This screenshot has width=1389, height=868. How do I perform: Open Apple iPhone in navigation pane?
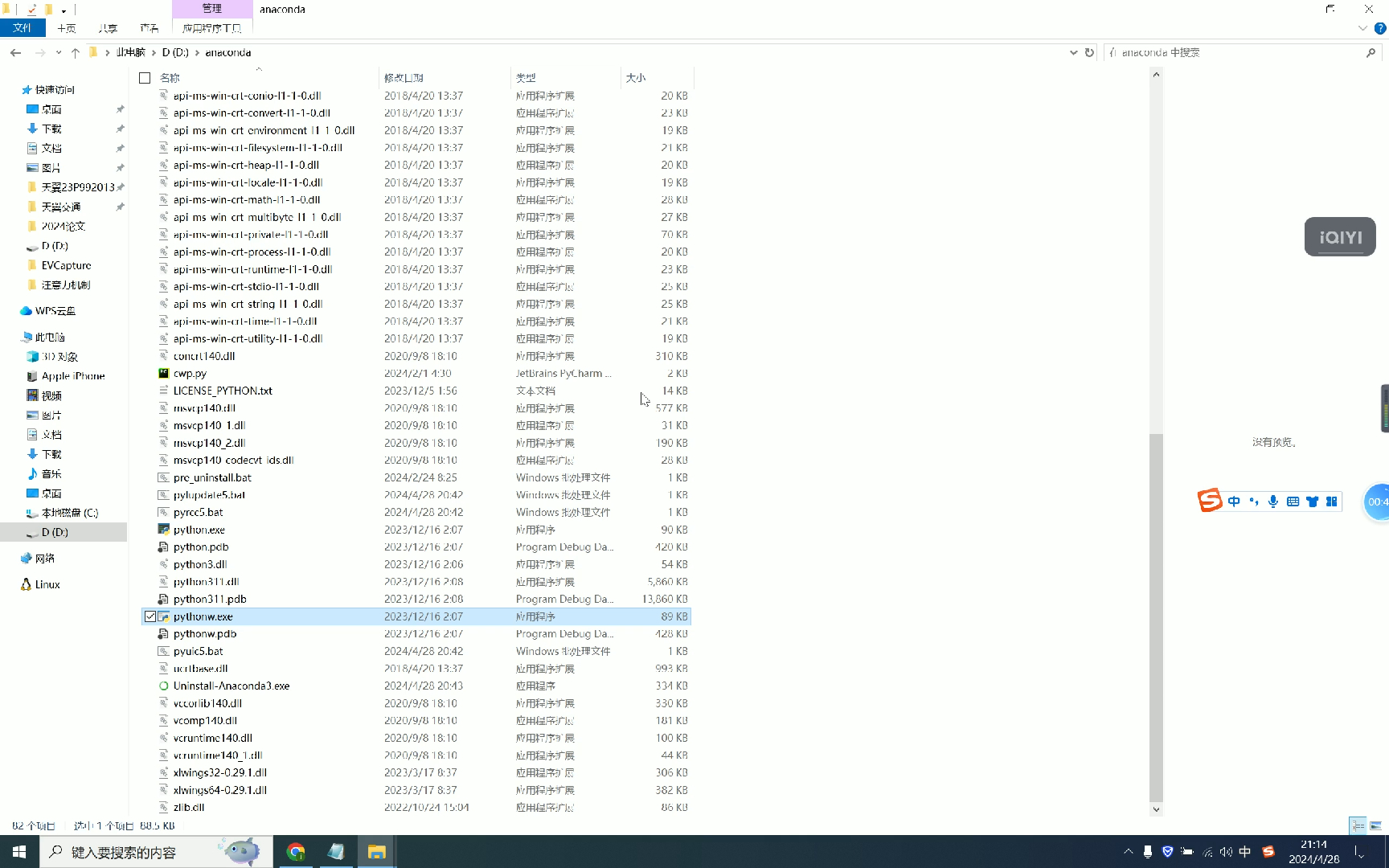point(66,376)
